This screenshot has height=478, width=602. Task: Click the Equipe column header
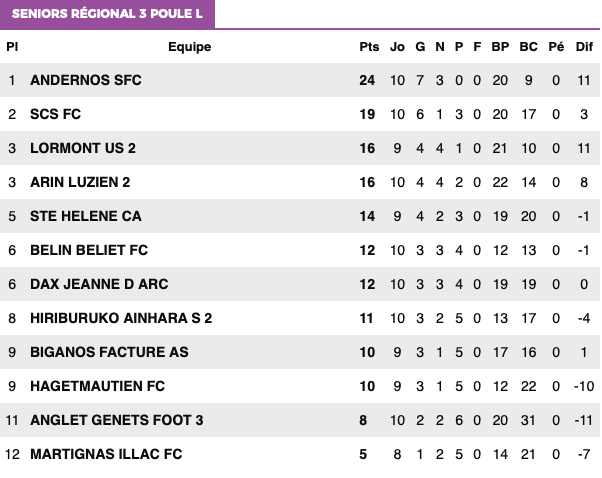tap(190, 47)
